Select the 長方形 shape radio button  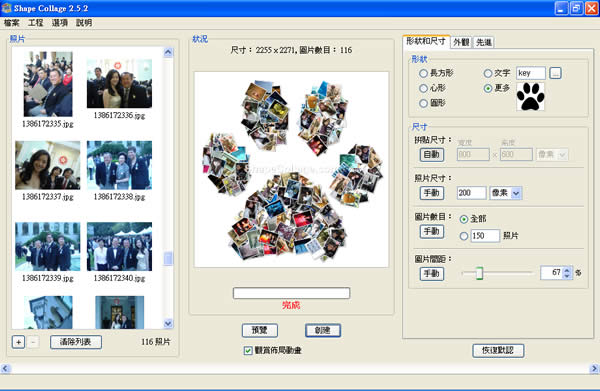click(423, 73)
